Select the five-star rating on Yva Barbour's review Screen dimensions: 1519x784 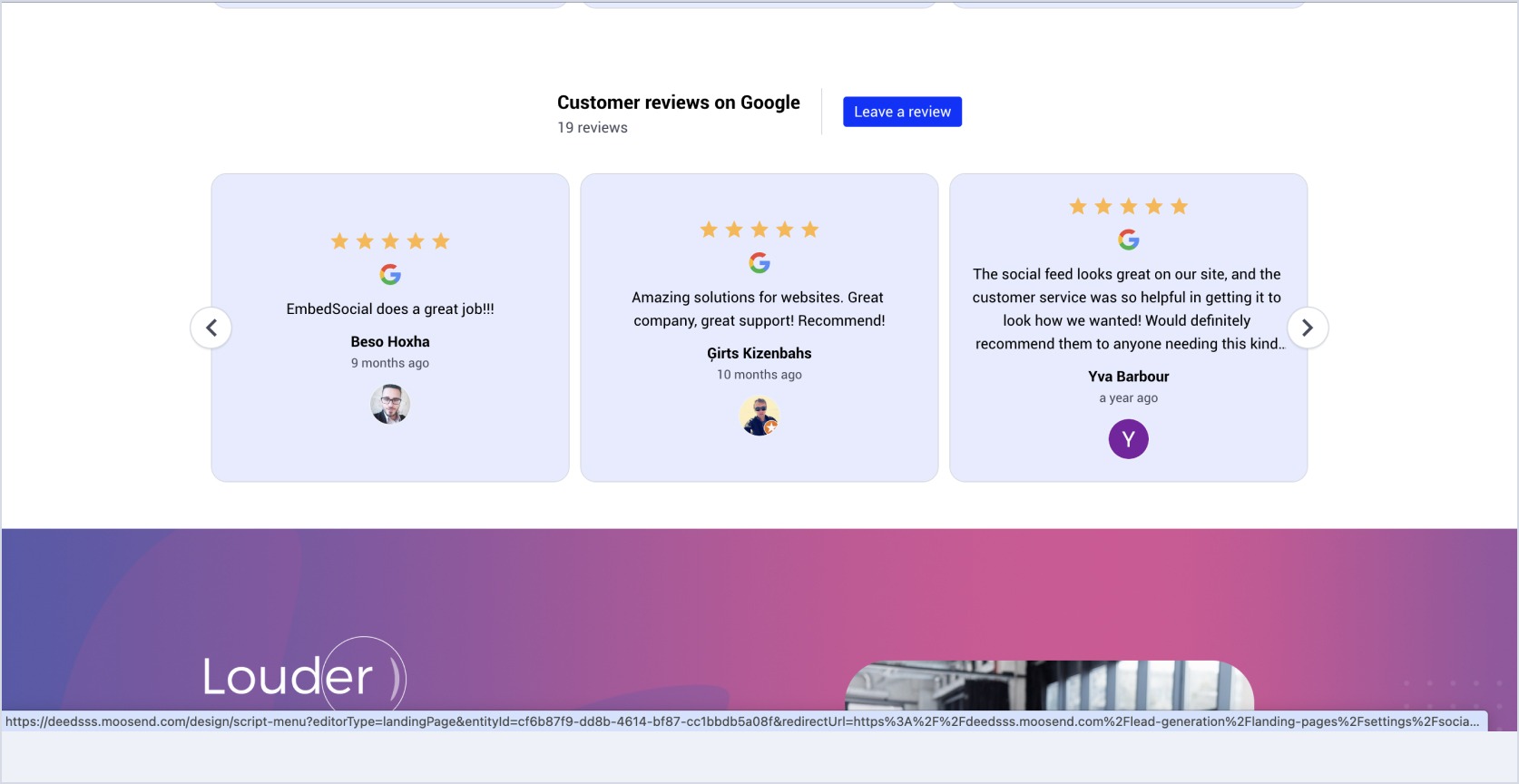pyautogui.click(x=1129, y=206)
